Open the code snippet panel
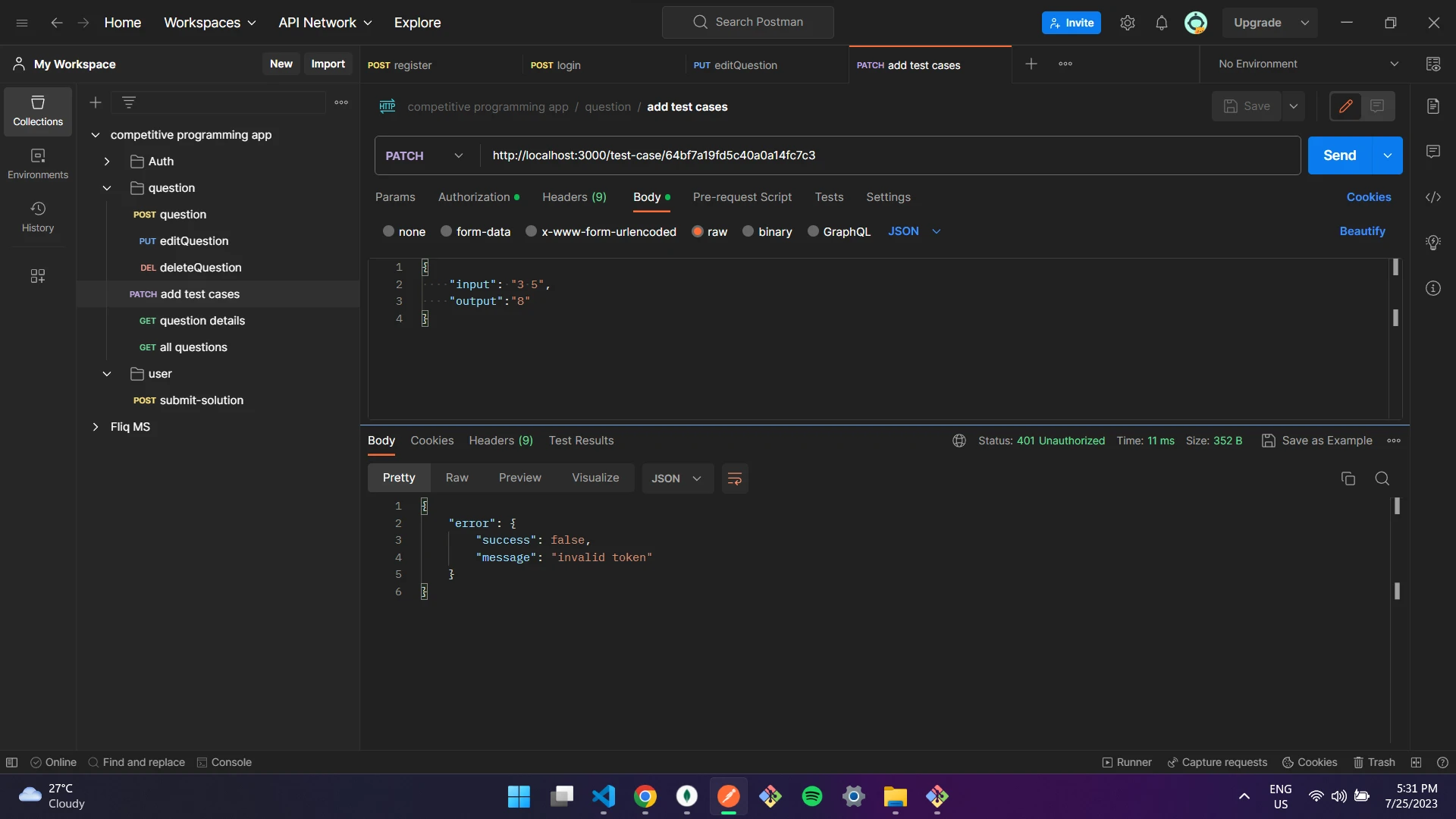1456x819 pixels. pyautogui.click(x=1433, y=197)
